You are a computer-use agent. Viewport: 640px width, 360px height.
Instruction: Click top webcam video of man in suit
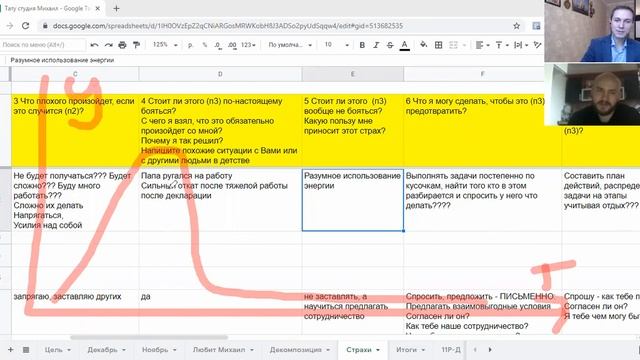pyautogui.click(x=592, y=31)
